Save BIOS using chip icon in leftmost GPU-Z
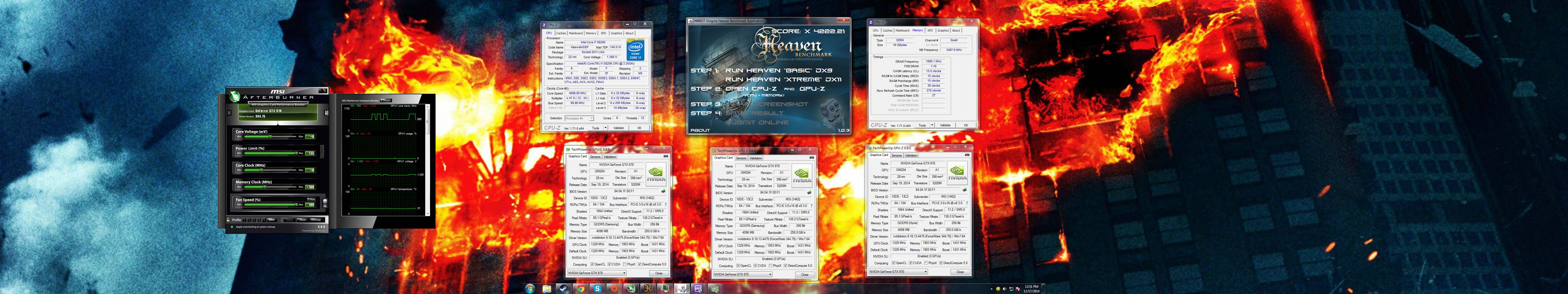The height and width of the screenshot is (294, 1568). tap(663, 191)
